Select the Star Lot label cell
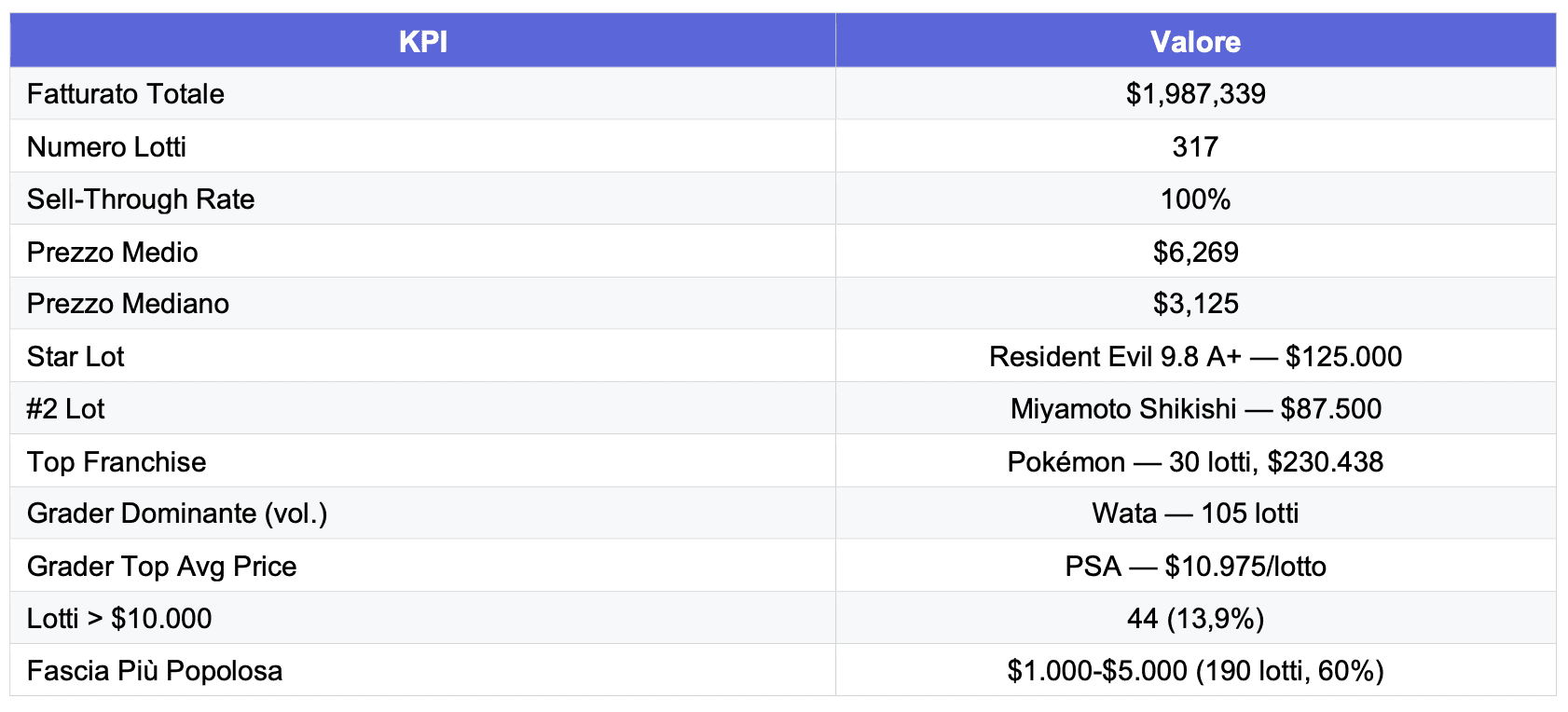Screen dimensions: 1568x712 [76, 357]
